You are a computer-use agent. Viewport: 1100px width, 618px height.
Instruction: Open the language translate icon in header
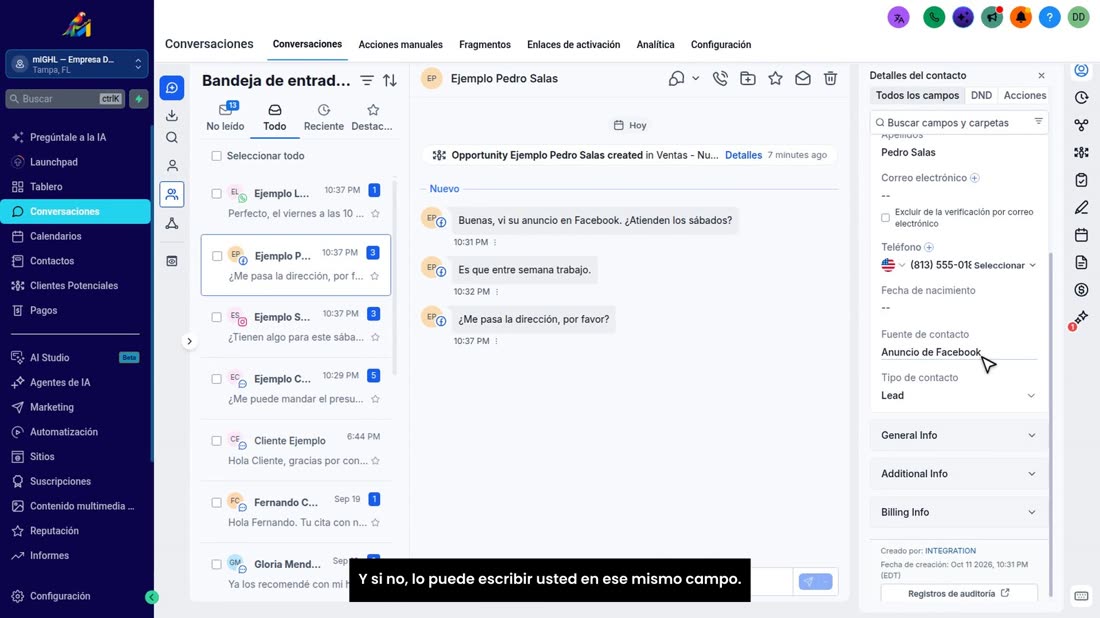point(898,18)
